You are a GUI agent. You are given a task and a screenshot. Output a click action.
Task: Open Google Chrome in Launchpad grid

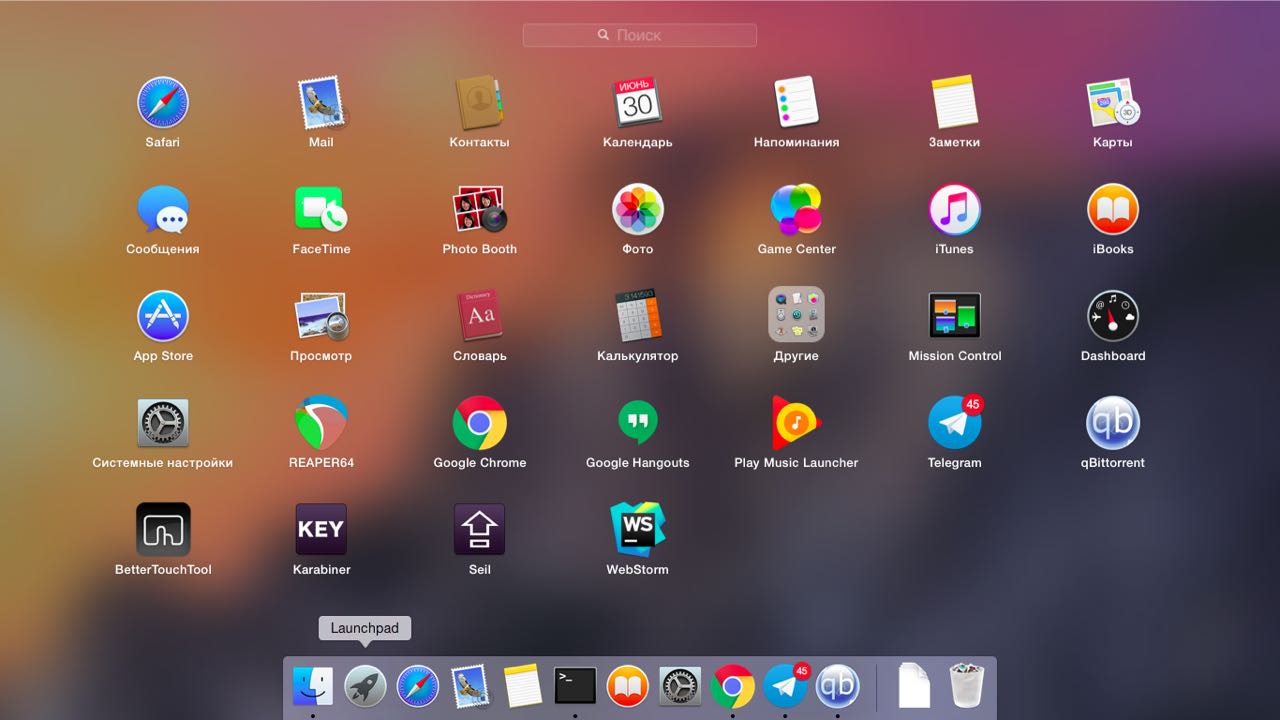pyautogui.click(x=479, y=424)
